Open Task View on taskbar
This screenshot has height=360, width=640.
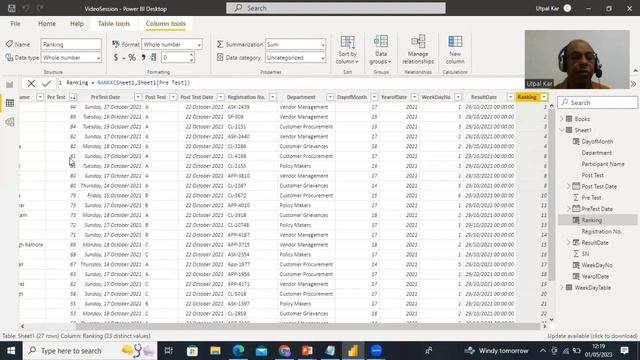(x=169, y=351)
